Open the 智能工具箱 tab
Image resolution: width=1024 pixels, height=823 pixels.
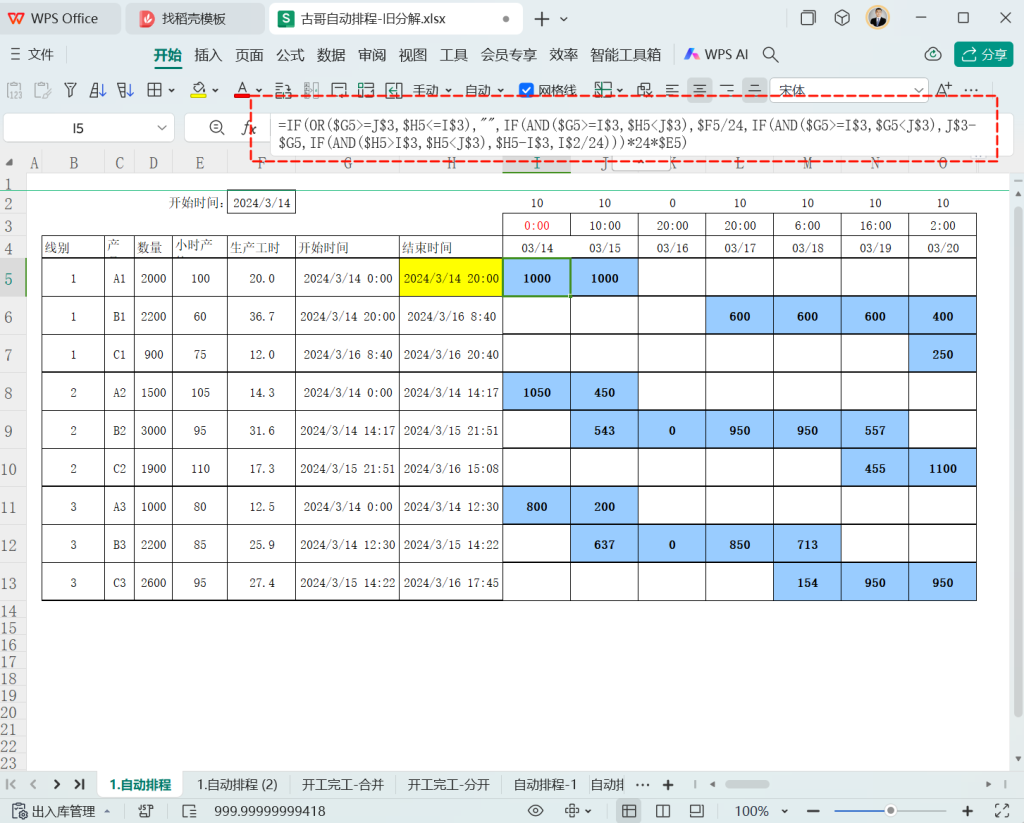(x=626, y=55)
